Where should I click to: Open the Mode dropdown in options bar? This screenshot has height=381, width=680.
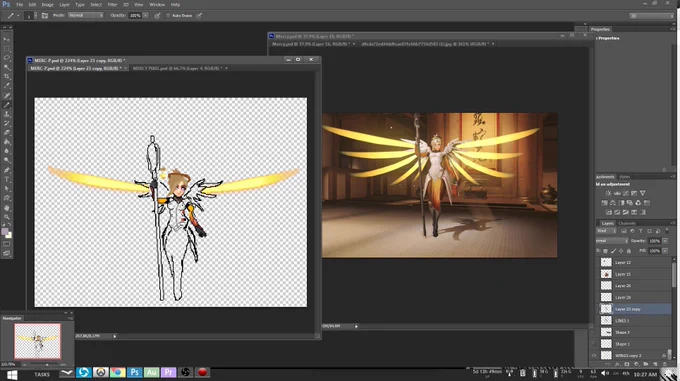85,16
